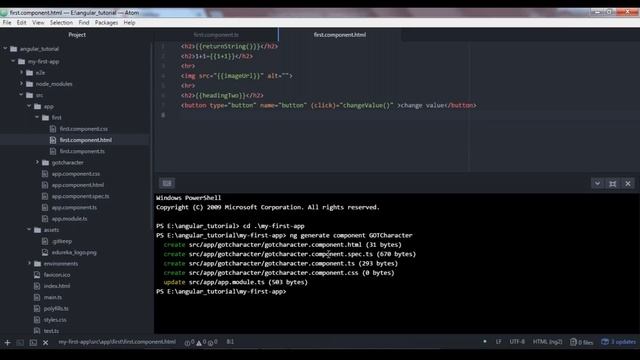
Task: Collapse the app folder arrow
Action: click(x=29, y=106)
